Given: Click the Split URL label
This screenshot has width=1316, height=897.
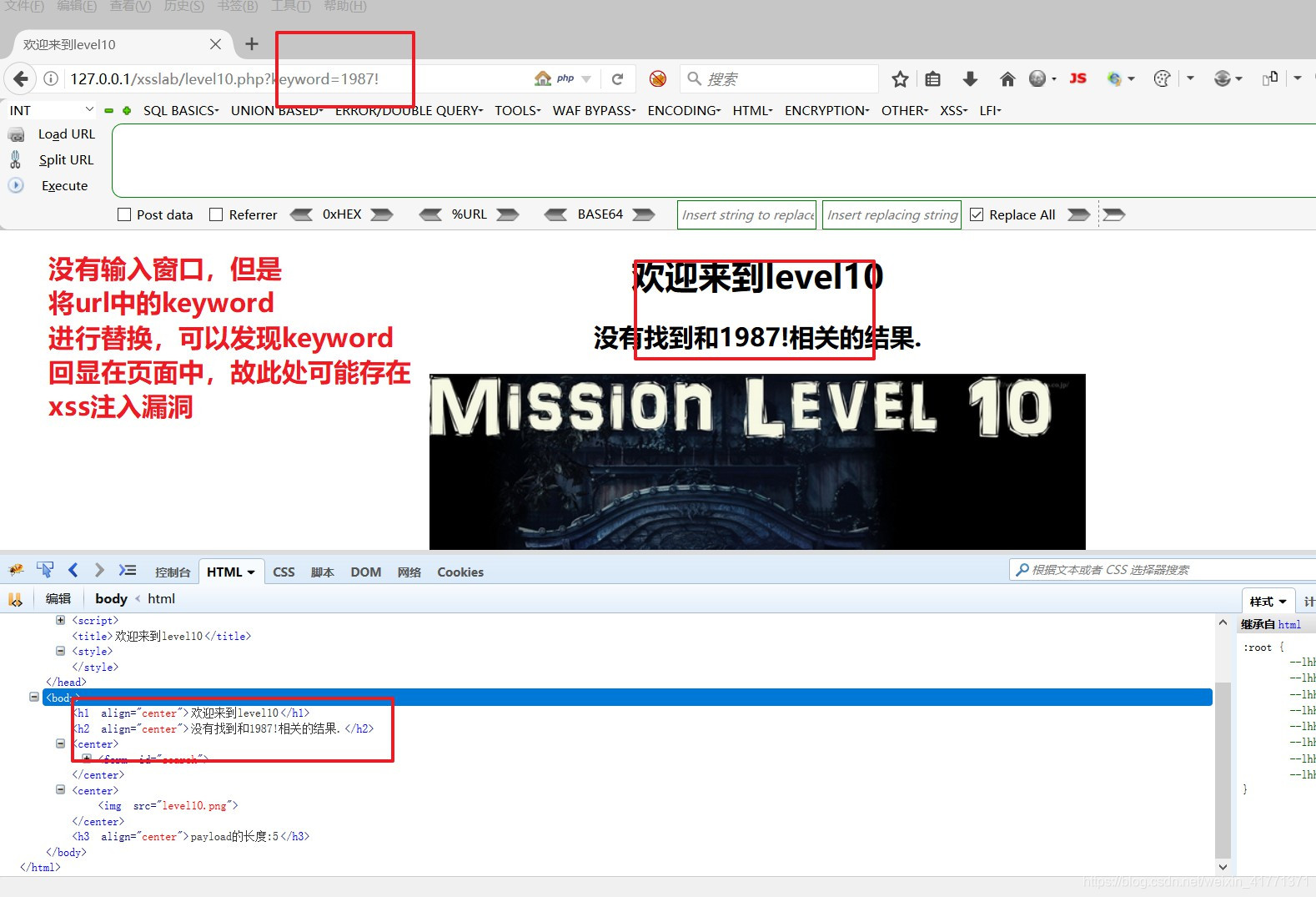Looking at the screenshot, I should coord(66,160).
